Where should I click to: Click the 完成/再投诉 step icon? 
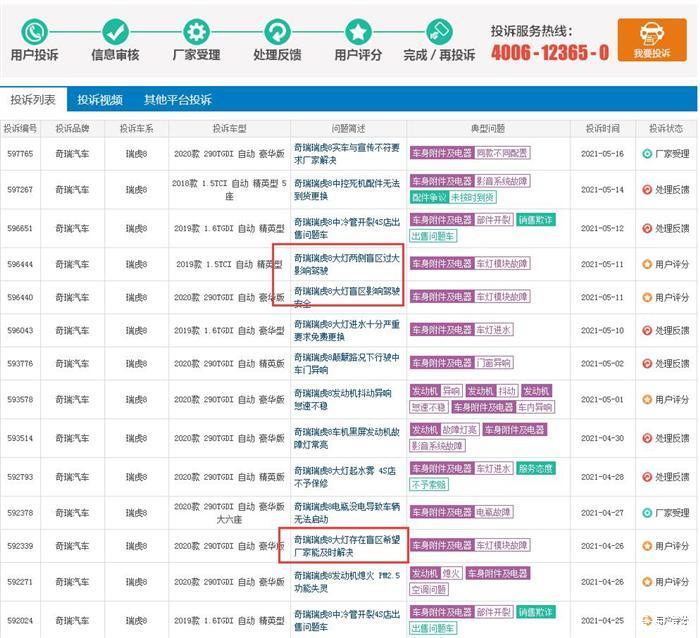439,32
